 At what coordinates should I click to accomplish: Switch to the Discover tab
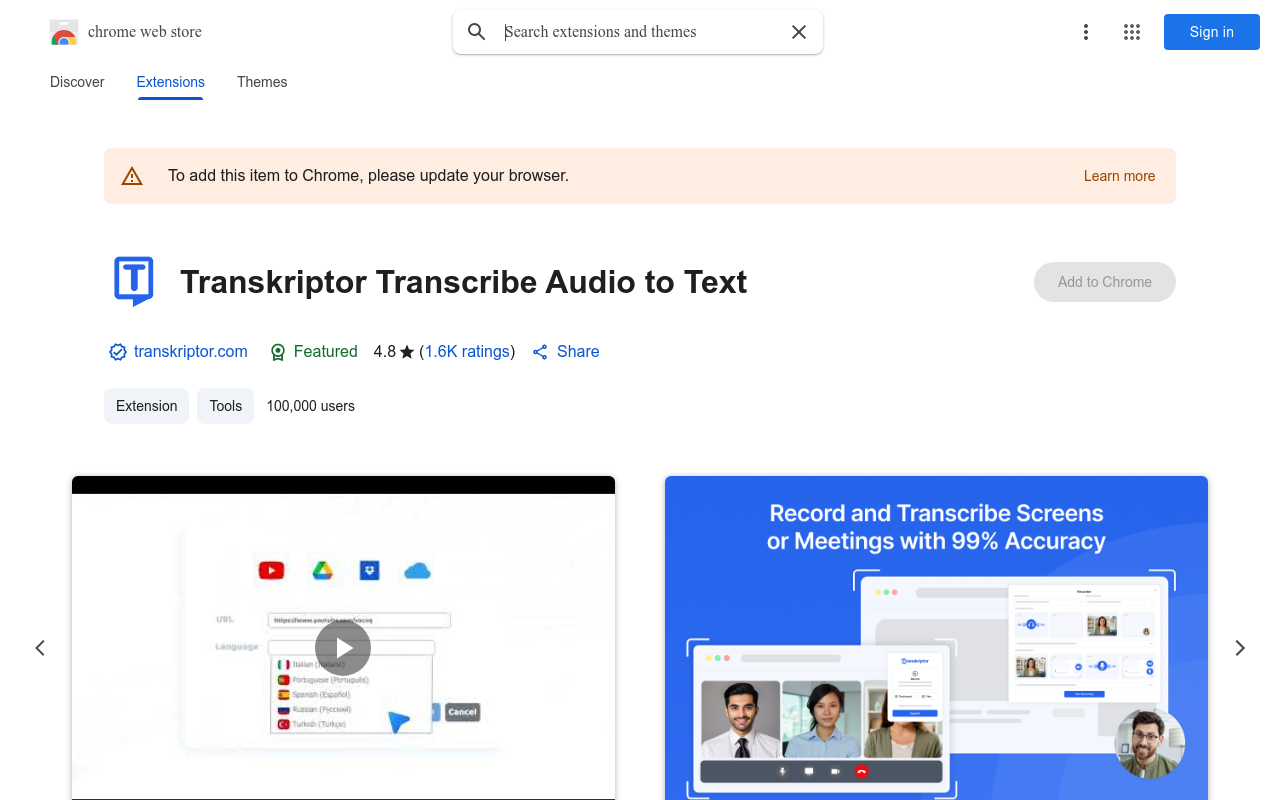77,82
